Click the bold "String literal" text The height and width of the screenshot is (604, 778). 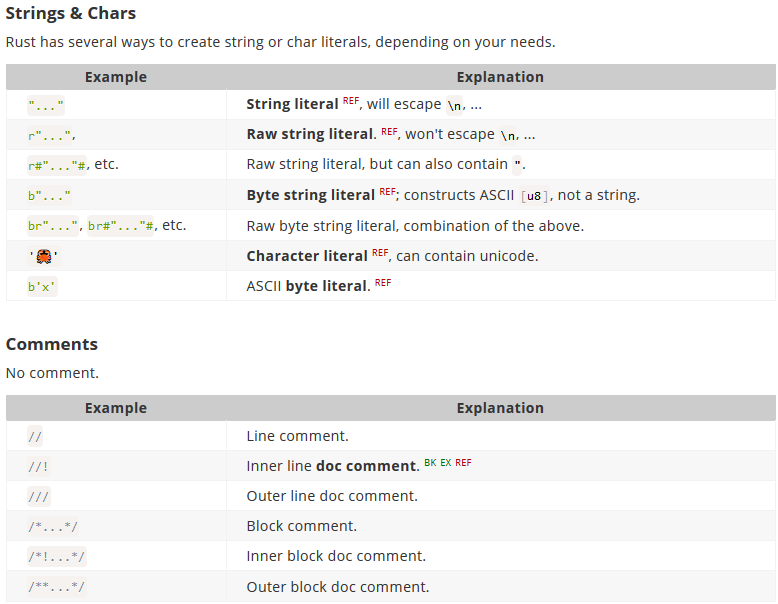pos(292,104)
